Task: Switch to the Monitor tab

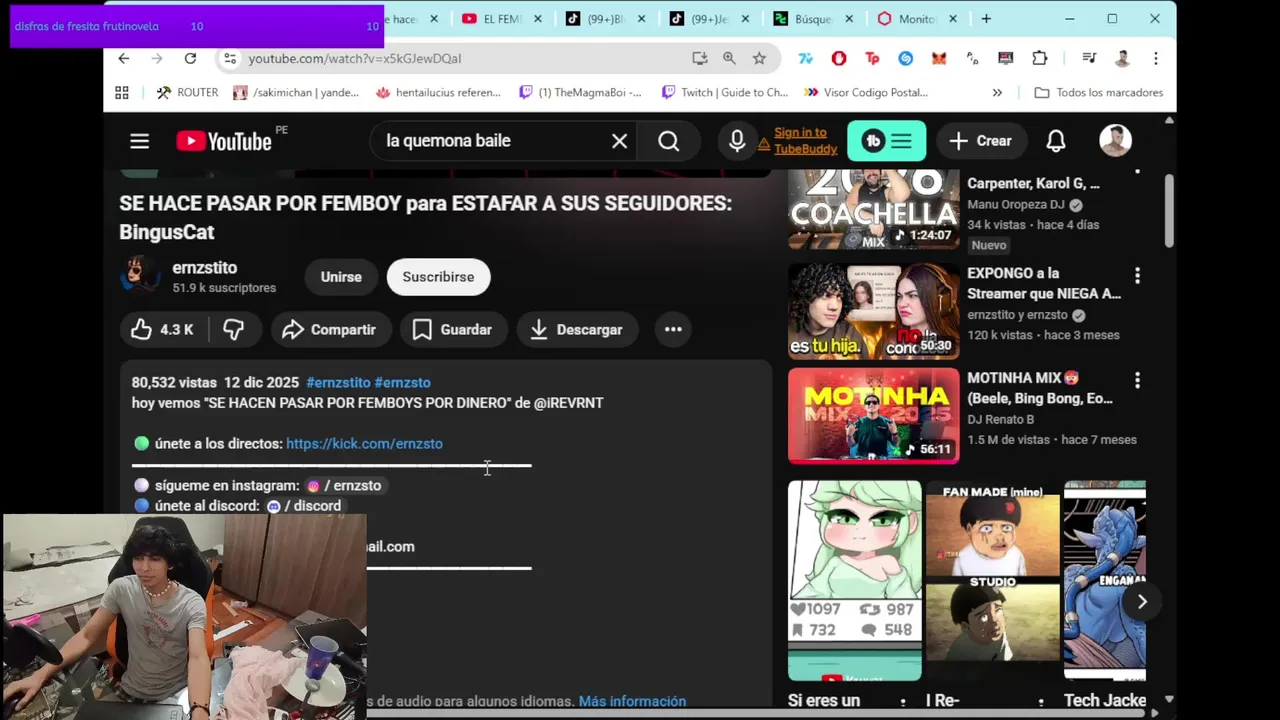Action: click(916, 19)
